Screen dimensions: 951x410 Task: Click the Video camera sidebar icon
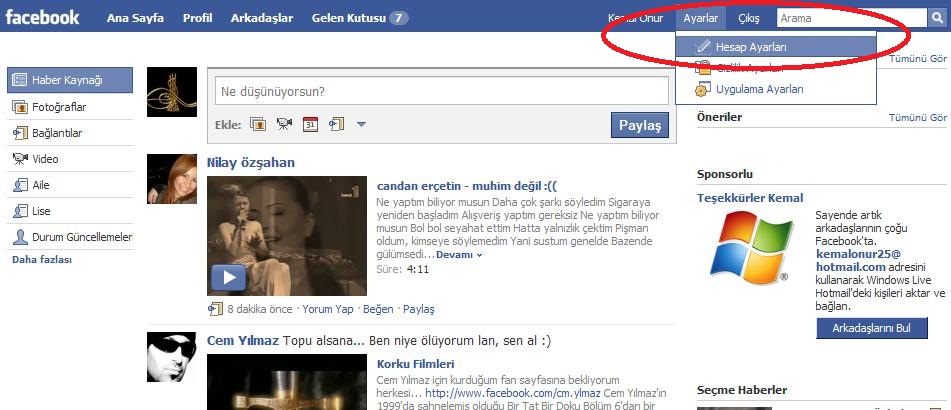point(19,159)
